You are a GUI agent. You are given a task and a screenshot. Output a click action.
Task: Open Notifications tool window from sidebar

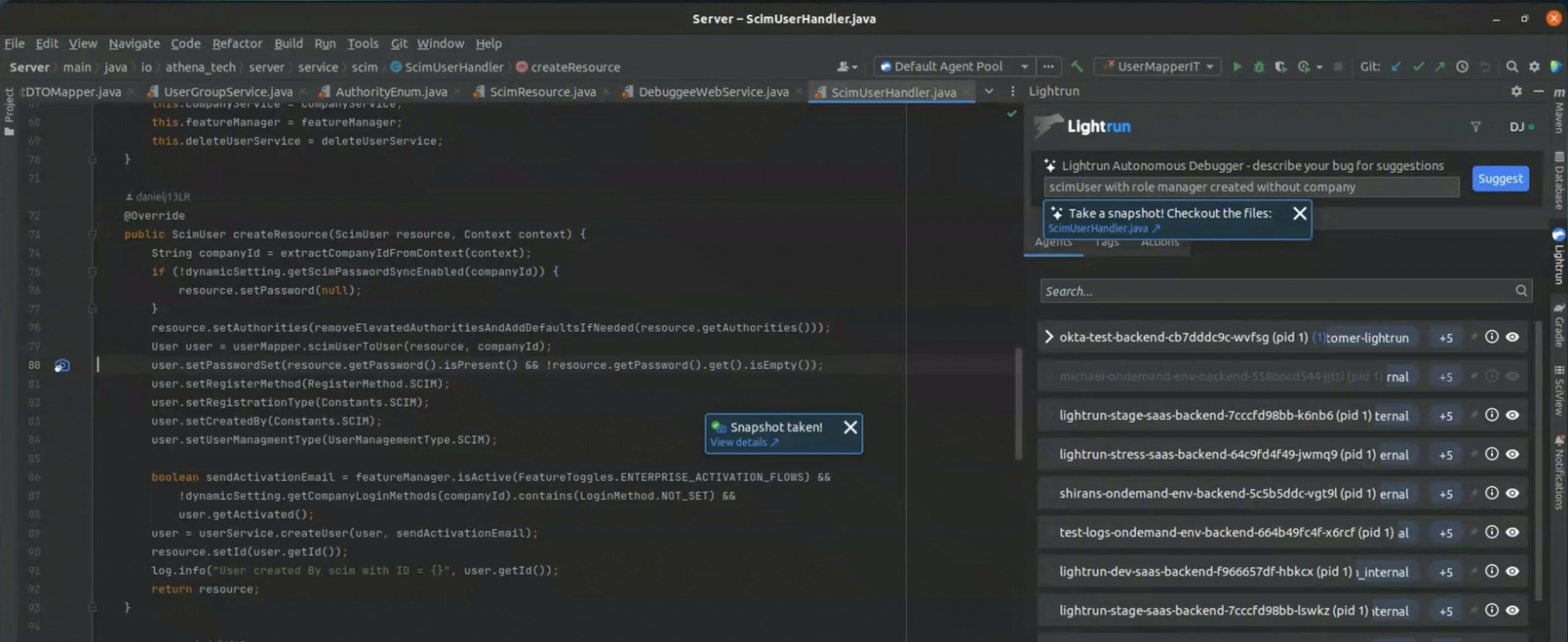click(x=1560, y=473)
